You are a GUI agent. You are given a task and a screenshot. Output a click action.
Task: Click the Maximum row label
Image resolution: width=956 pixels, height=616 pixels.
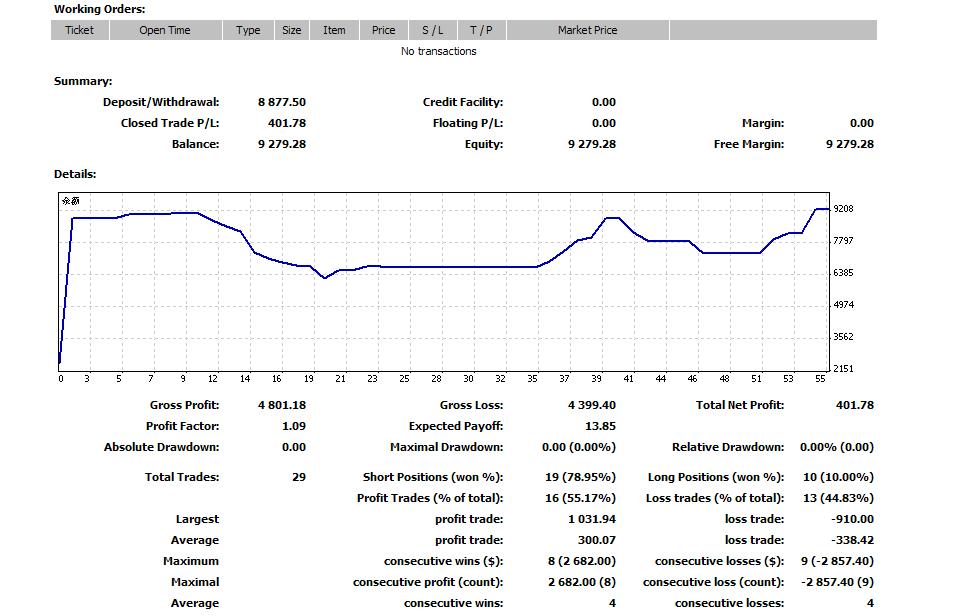[191, 561]
